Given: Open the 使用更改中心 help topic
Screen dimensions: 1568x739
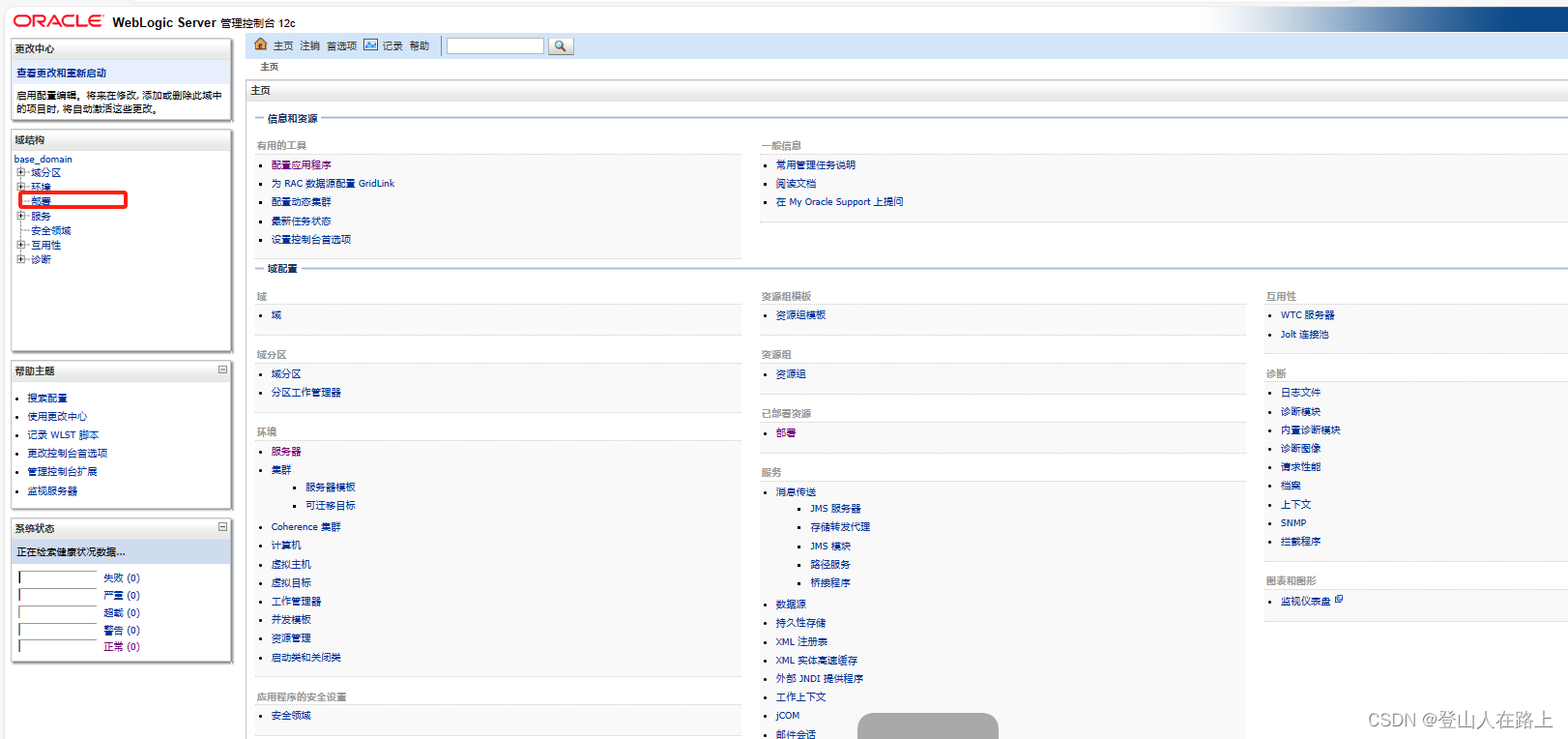Looking at the screenshot, I should (57, 416).
